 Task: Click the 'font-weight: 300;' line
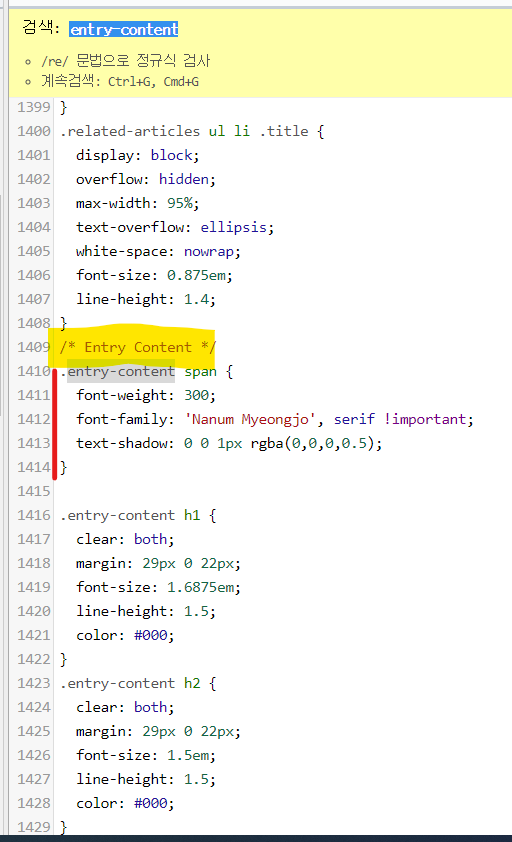[146, 395]
